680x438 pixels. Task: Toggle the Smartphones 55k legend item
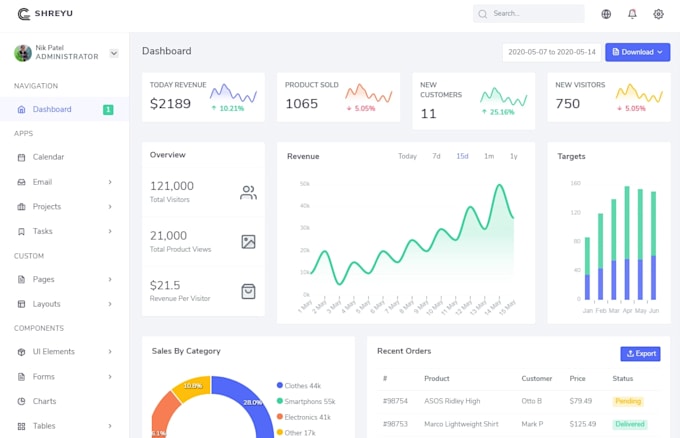coord(306,402)
